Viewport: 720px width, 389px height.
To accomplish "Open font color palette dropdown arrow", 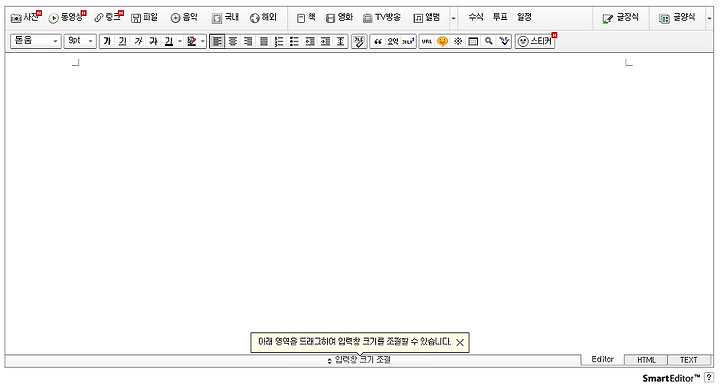I will click(180, 41).
